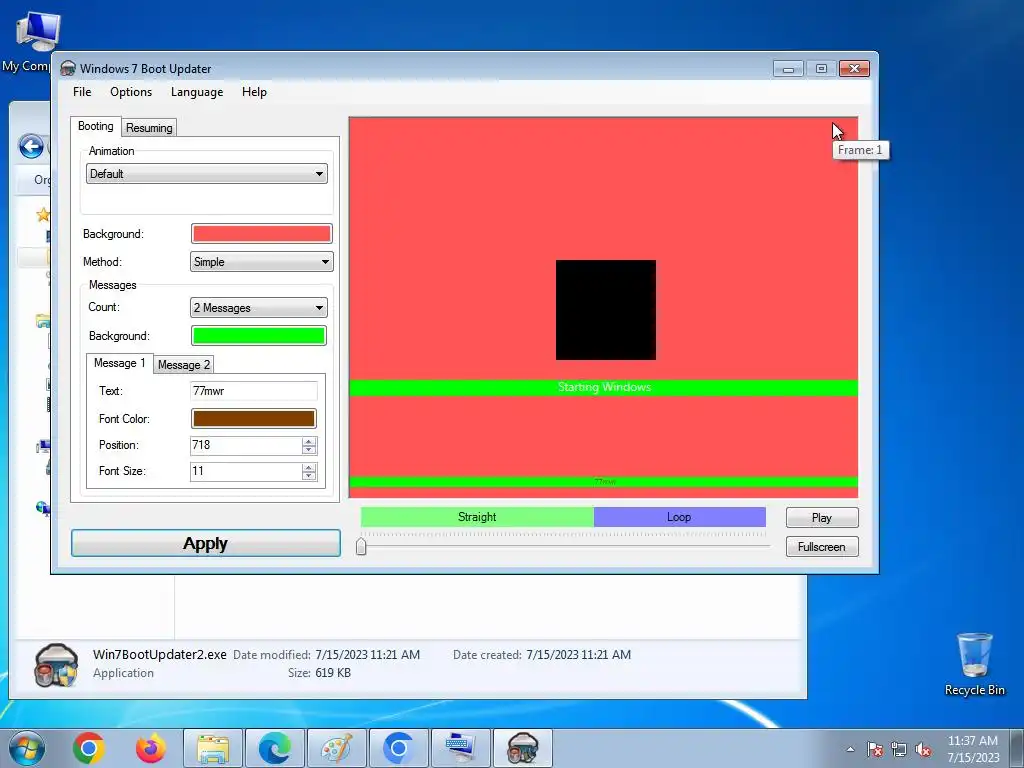Click the message Text field containing 77mwr
The image size is (1024, 768).
[x=253, y=391]
